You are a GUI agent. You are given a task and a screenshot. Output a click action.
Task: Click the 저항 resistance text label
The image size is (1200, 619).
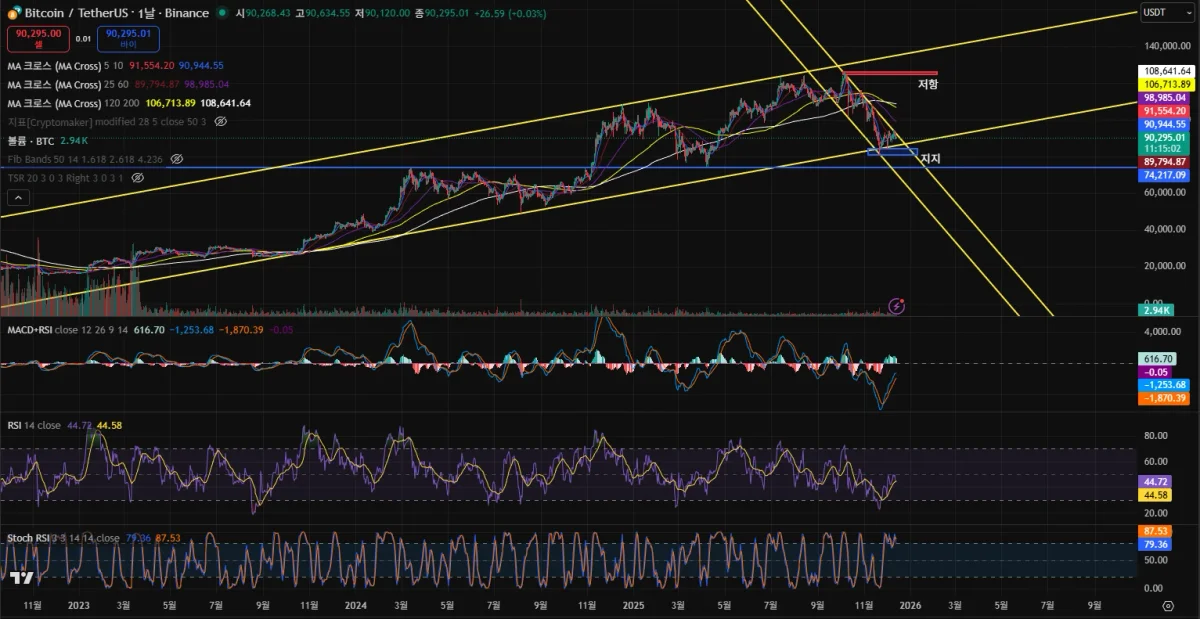coord(928,84)
